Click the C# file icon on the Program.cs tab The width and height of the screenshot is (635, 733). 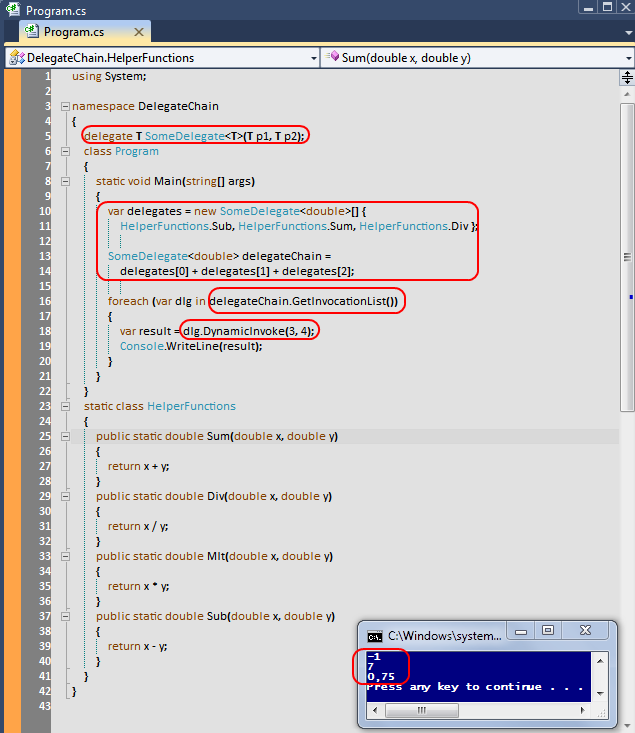pyautogui.click(x=31, y=32)
